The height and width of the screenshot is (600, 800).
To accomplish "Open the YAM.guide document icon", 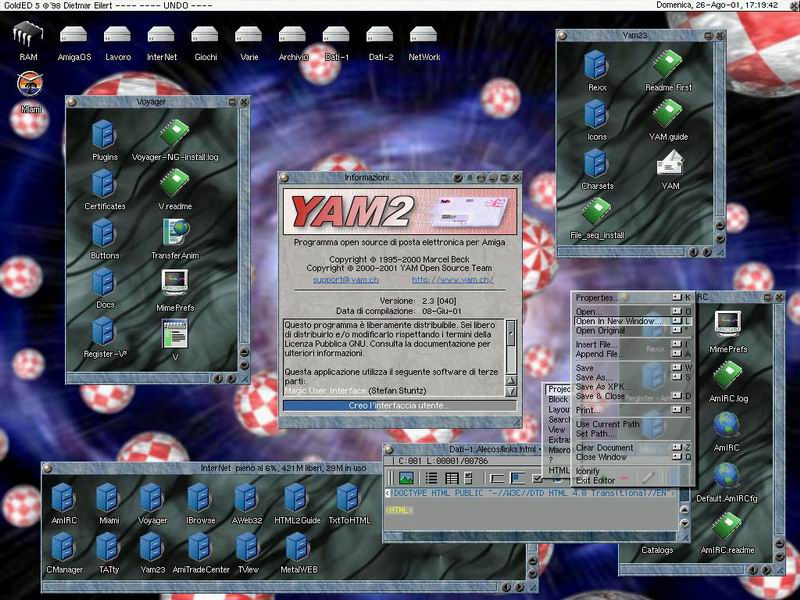I will pyautogui.click(x=670, y=115).
